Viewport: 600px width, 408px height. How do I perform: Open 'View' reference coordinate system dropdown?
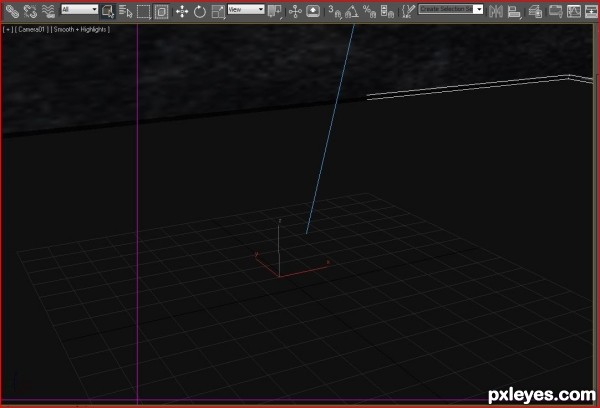click(246, 10)
